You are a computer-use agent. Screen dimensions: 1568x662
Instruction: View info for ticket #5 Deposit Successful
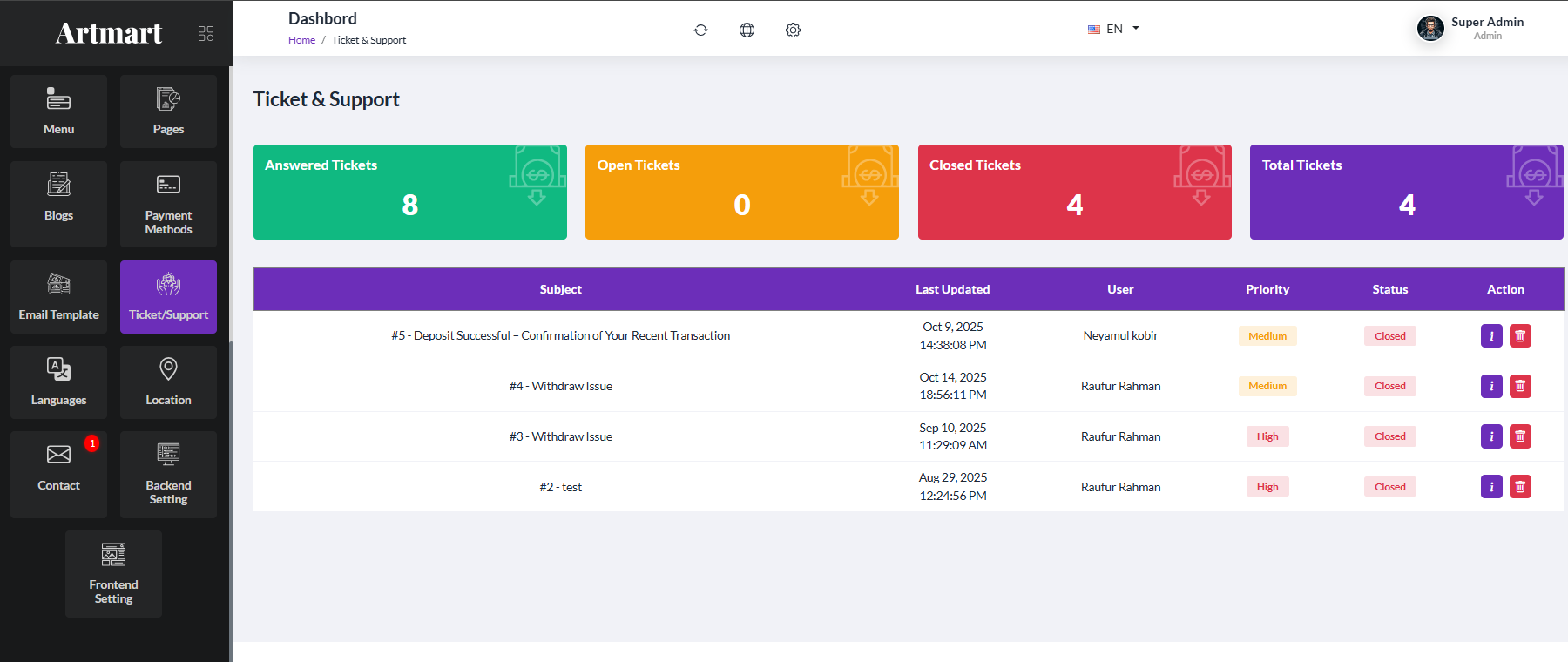[x=1491, y=336]
